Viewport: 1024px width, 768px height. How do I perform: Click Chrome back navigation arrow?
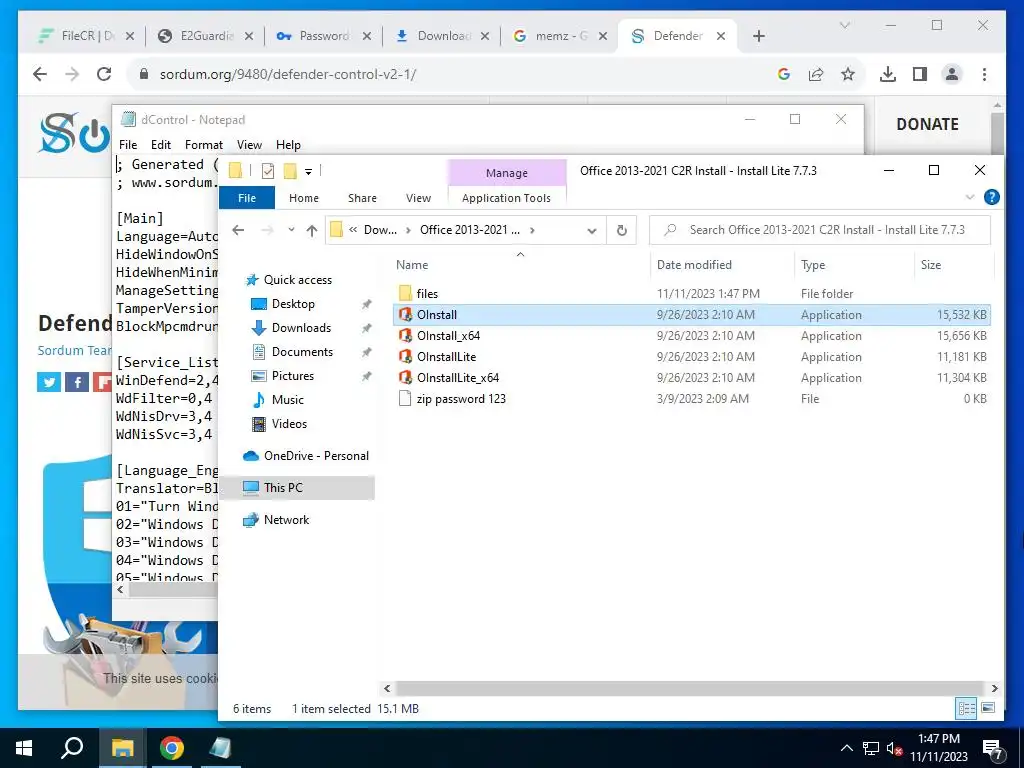(40, 74)
